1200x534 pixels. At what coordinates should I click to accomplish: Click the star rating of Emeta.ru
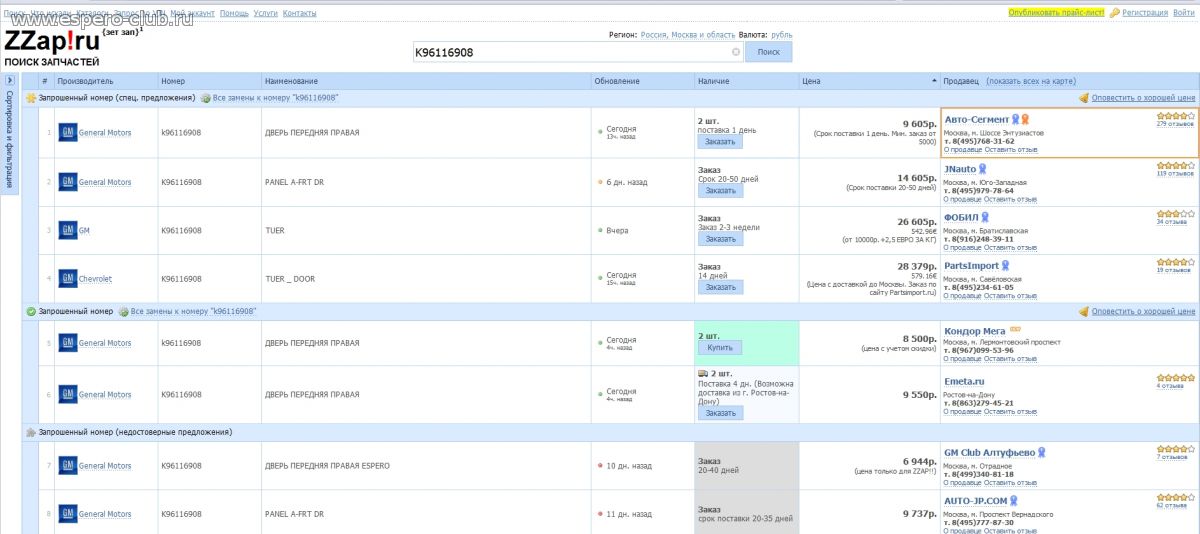tap(1175, 378)
